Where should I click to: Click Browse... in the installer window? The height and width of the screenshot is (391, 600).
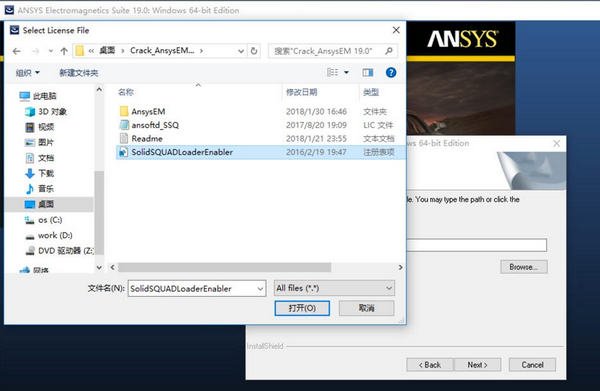pyautogui.click(x=524, y=267)
